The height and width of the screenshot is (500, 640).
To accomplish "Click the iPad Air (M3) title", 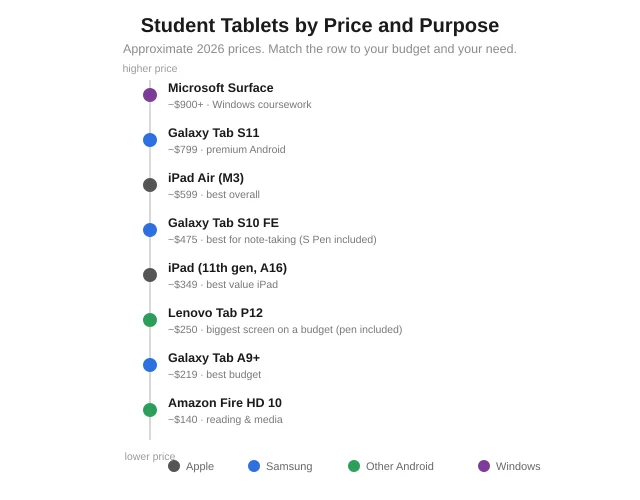I will coord(206,178).
